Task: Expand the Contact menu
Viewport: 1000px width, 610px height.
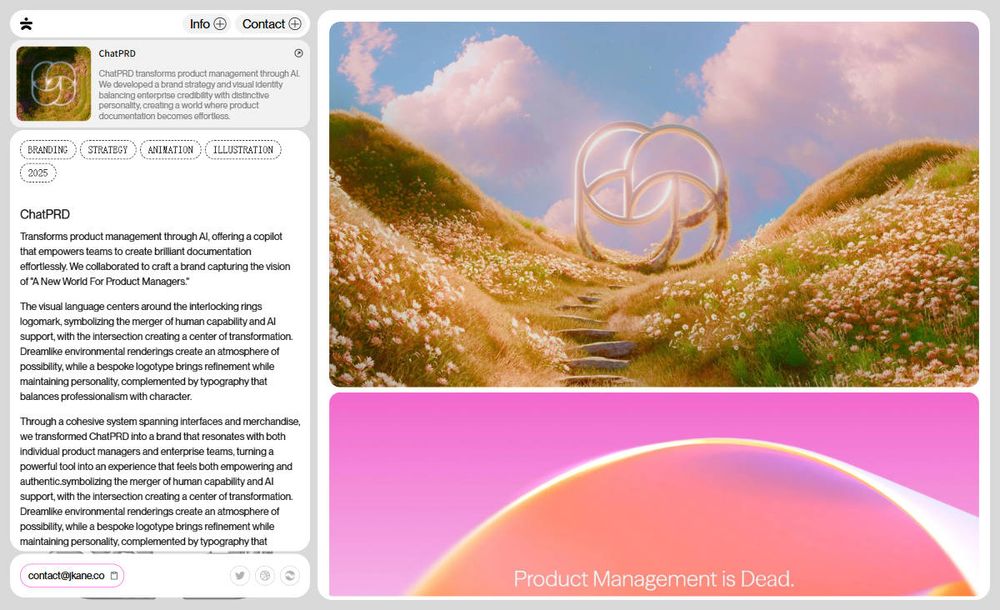Action: (x=271, y=24)
